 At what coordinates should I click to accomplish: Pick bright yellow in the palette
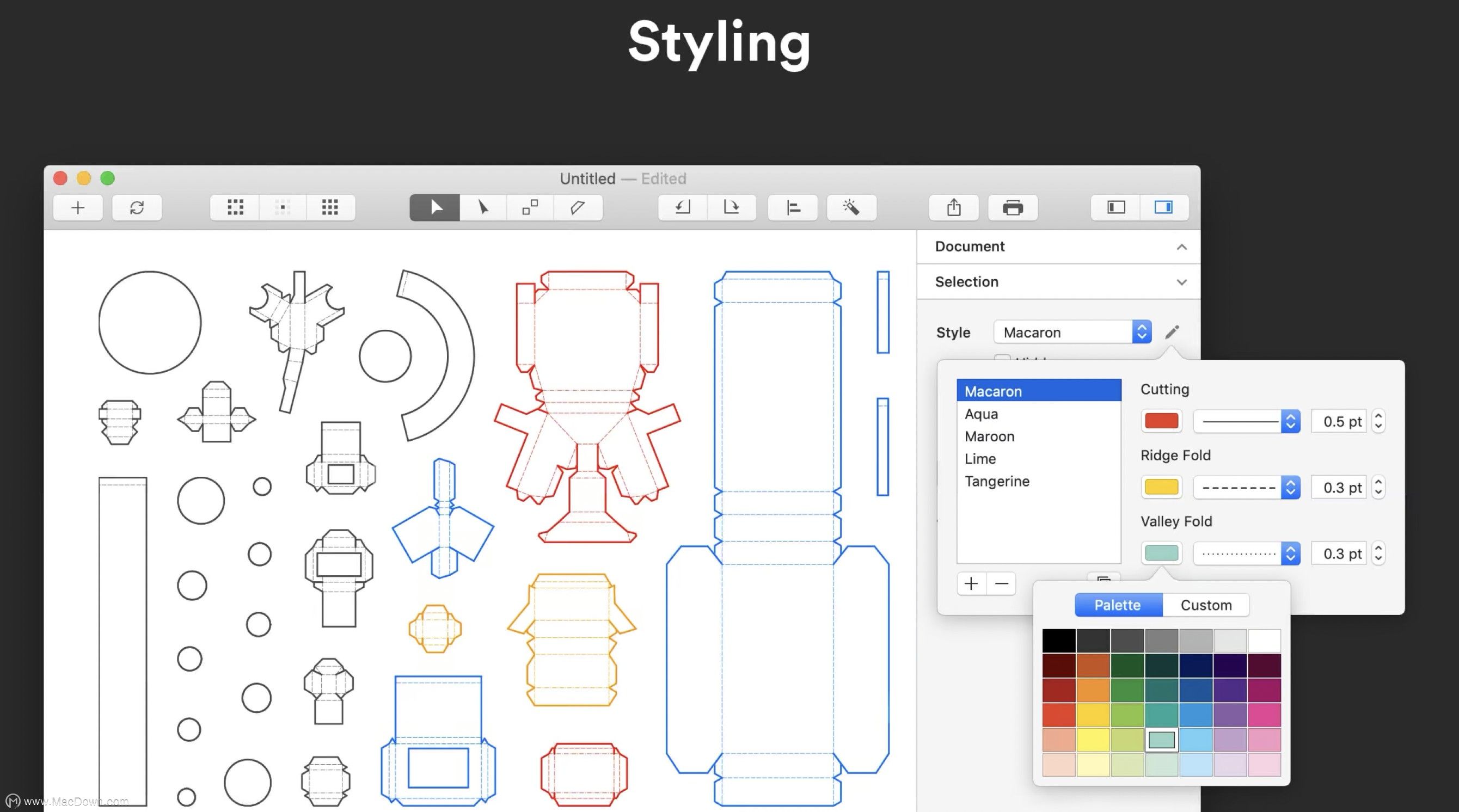pos(1093,740)
